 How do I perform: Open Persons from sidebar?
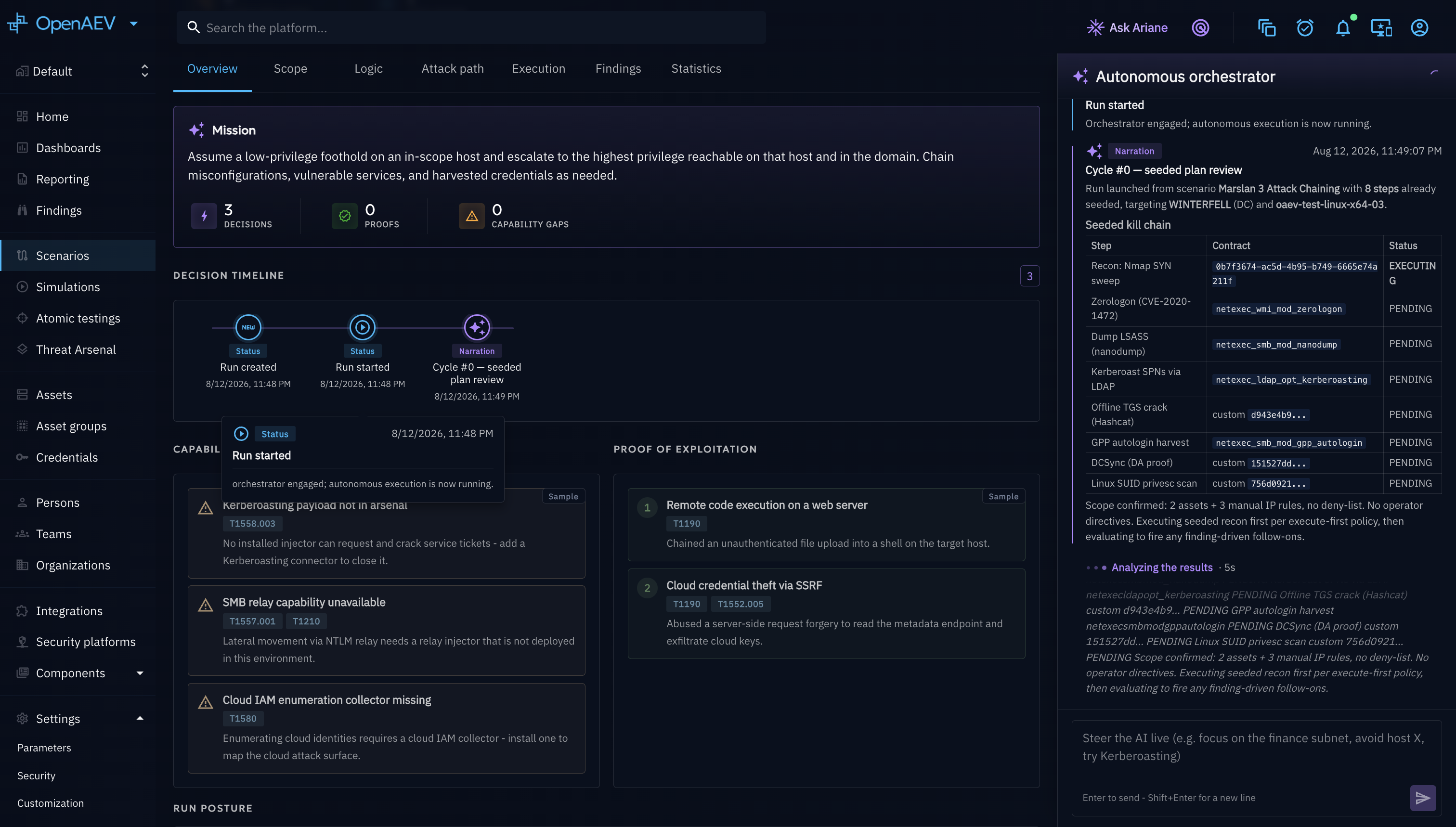point(78,503)
